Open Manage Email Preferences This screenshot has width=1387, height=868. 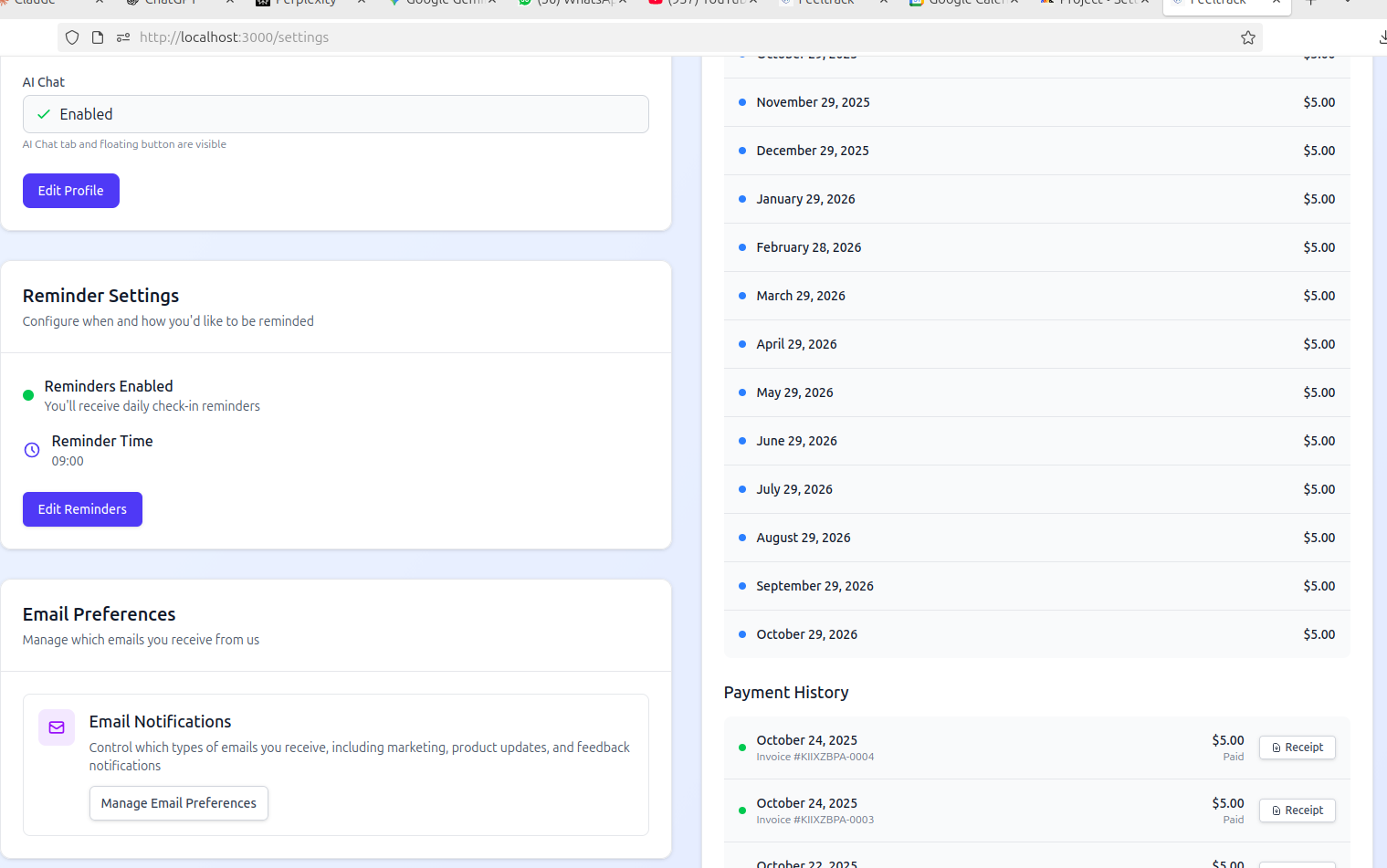pyautogui.click(x=178, y=802)
